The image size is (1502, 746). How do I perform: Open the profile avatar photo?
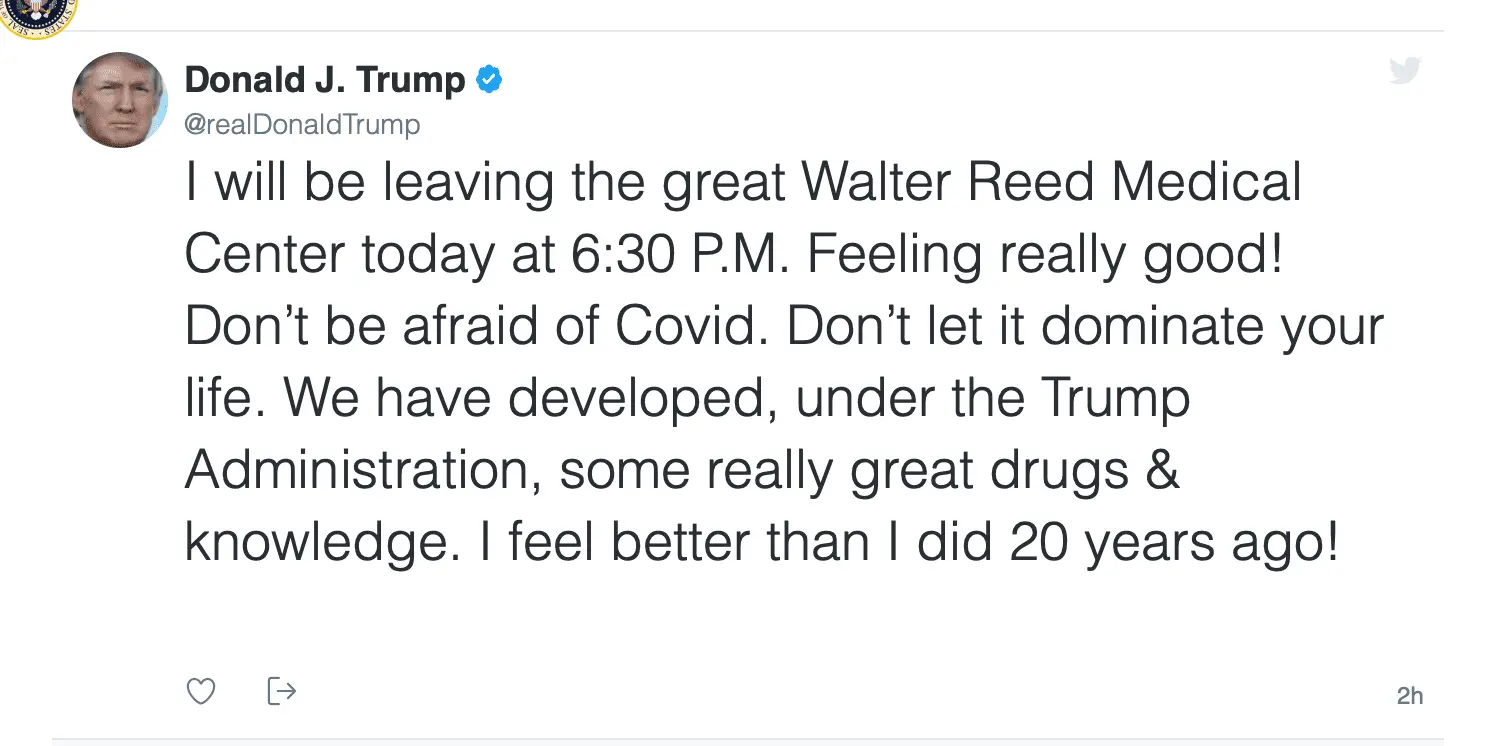click(x=120, y=100)
